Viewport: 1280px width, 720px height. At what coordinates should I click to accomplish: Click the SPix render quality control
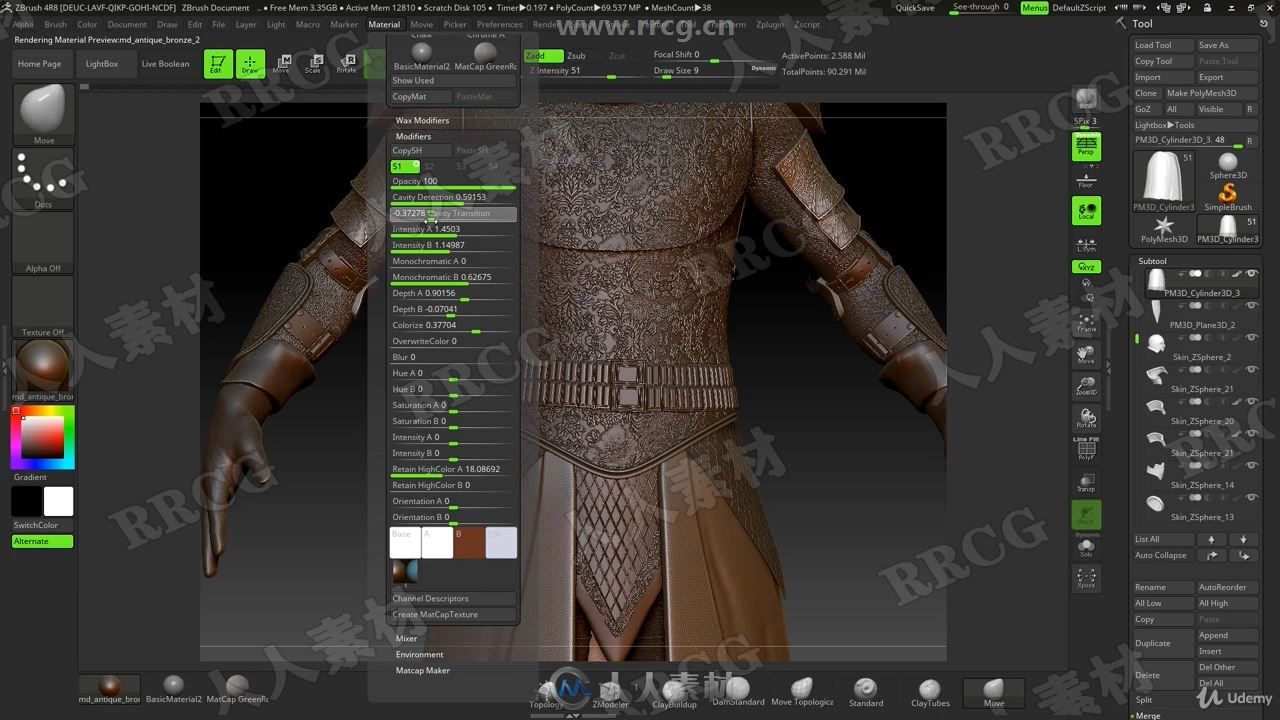[x=1085, y=121]
